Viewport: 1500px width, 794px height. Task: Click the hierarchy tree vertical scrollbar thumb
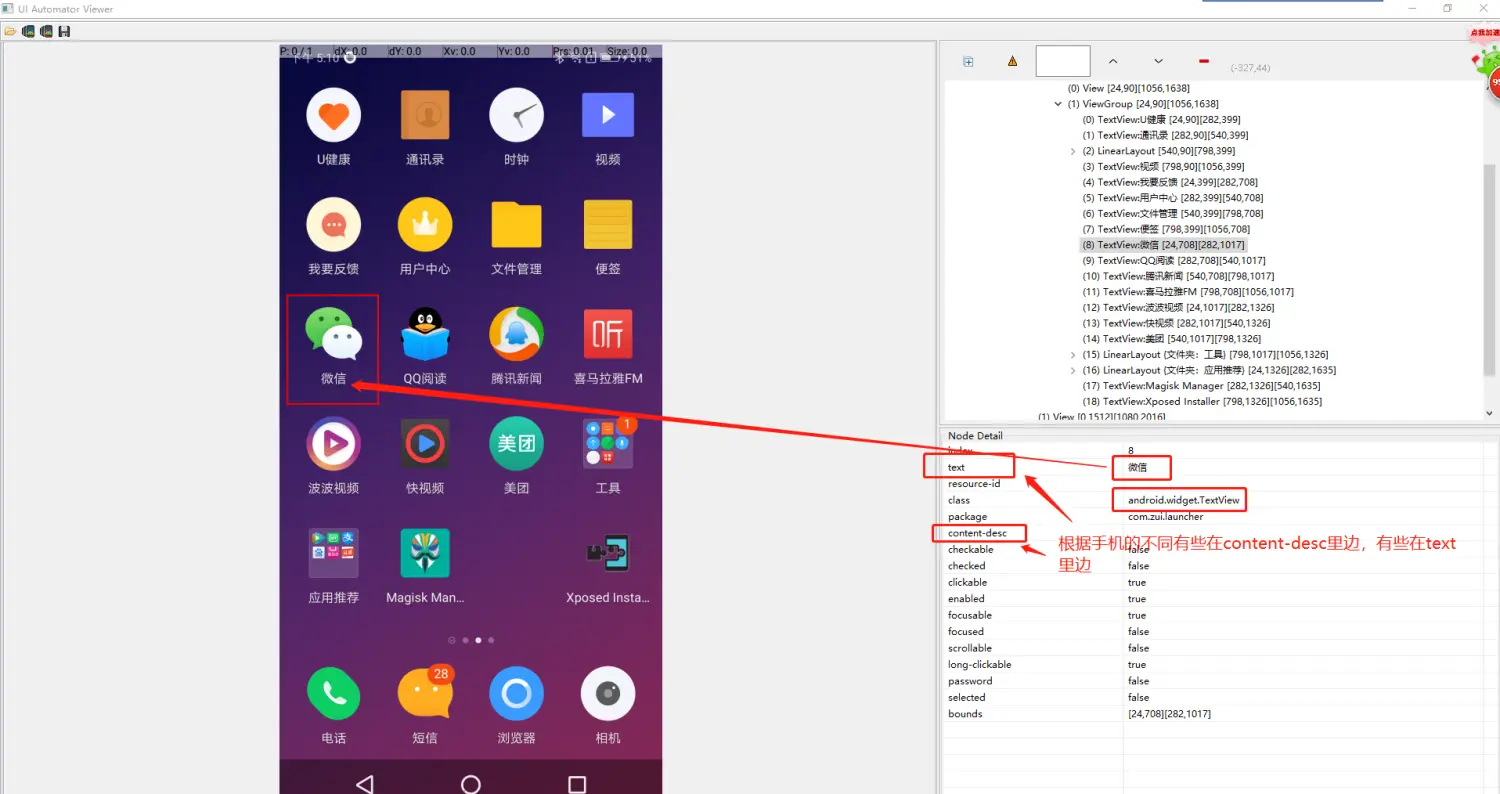[x=1490, y=270]
